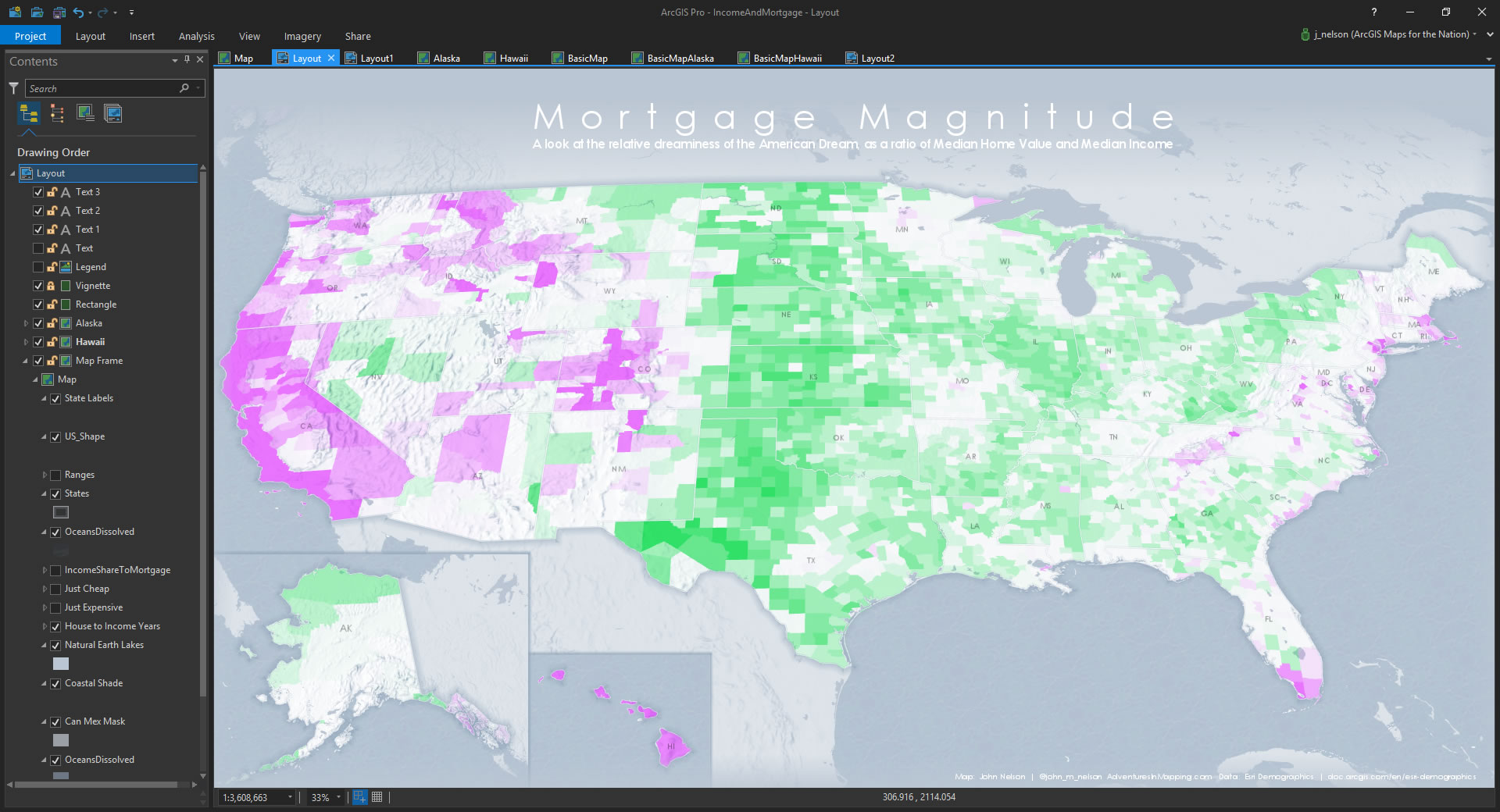
Task: Close the Contents pane
Action: [x=200, y=59]
